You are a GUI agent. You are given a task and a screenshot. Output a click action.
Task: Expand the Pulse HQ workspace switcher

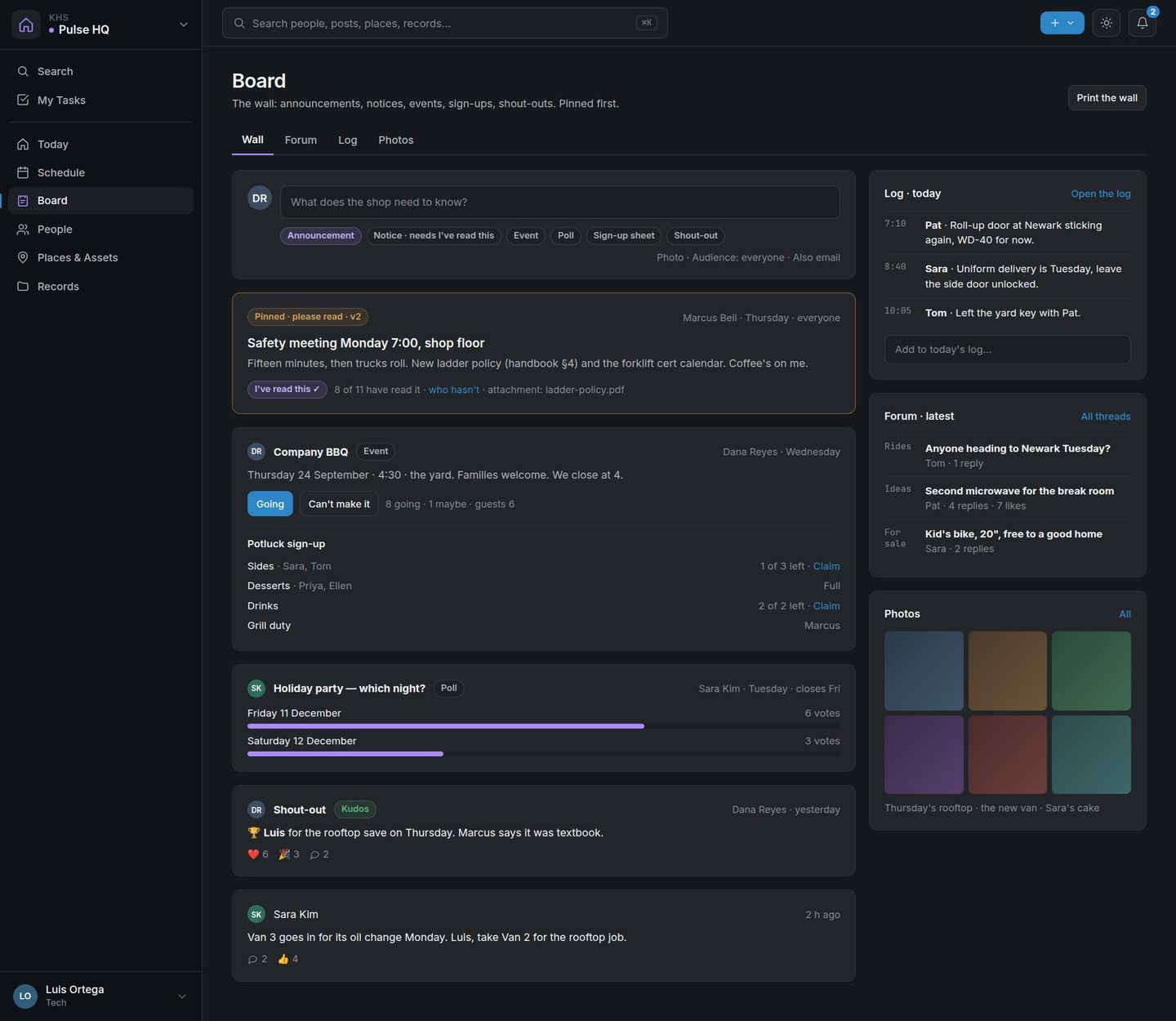[x=183, y=25]
